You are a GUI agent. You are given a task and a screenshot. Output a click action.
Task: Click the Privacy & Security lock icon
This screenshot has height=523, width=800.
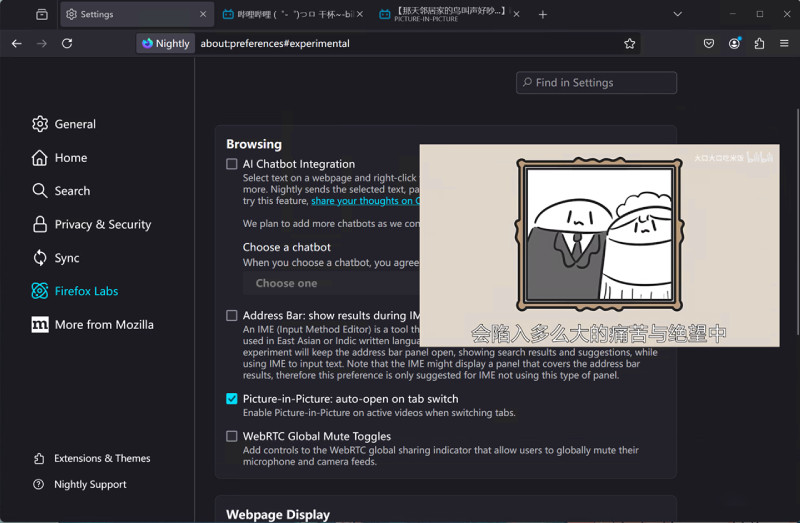coord(40,225)
